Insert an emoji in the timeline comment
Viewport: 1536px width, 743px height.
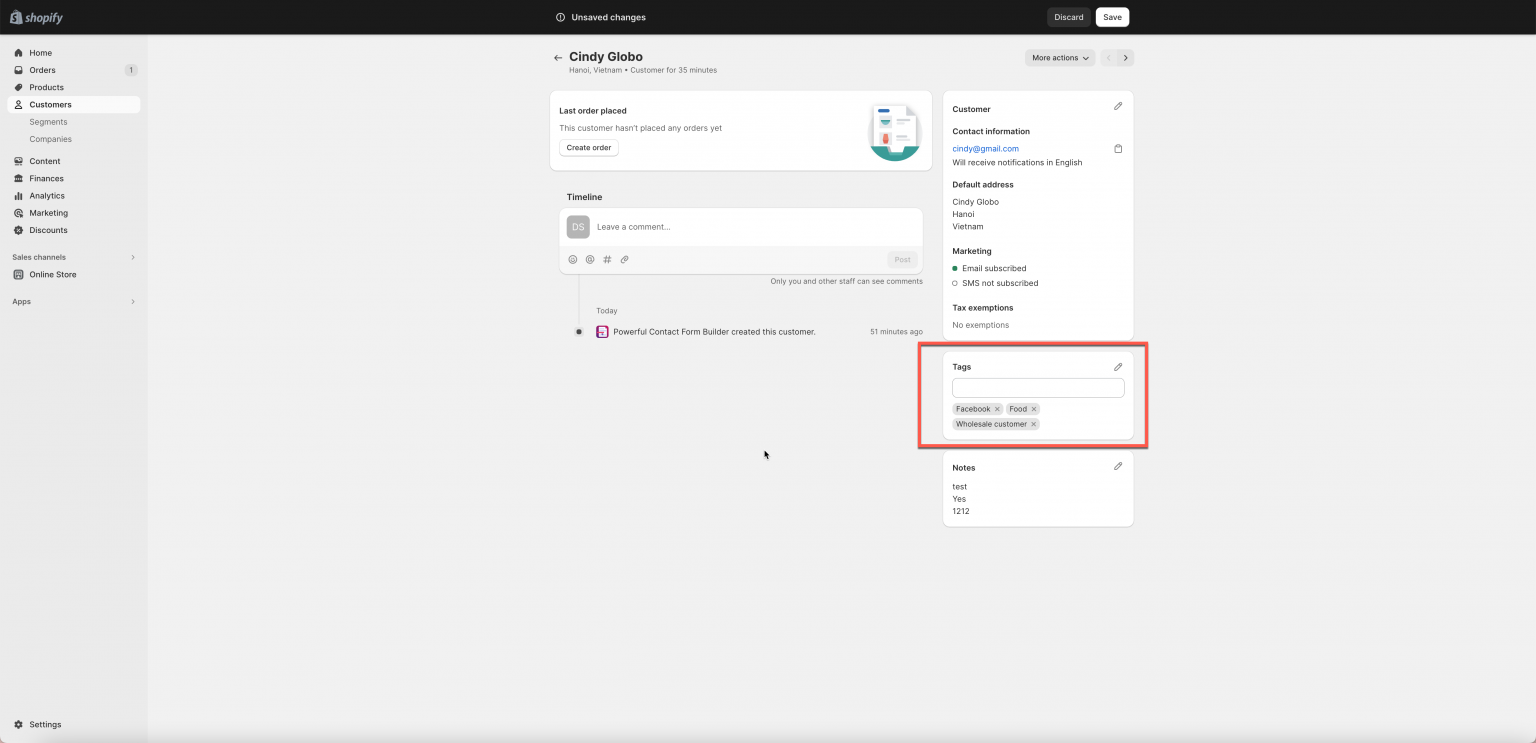(x=573, y=260)
